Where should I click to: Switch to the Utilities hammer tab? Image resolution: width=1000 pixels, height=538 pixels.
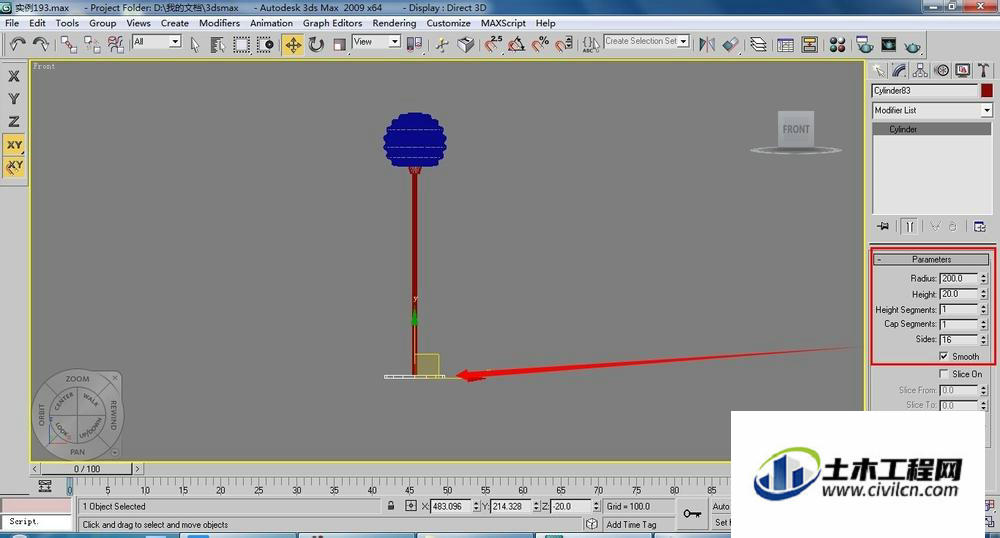click(983, 70)
